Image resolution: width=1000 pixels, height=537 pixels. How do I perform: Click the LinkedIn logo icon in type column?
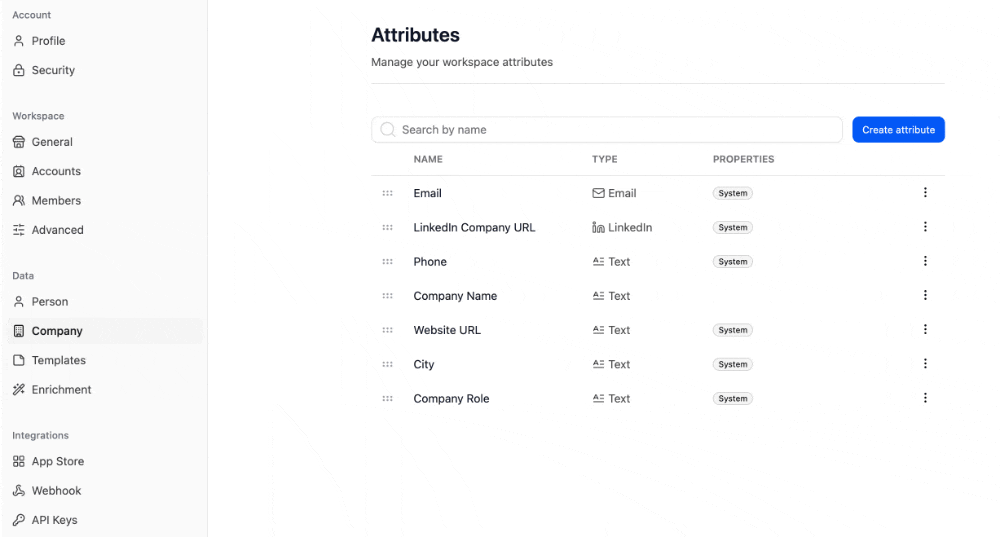598,227
